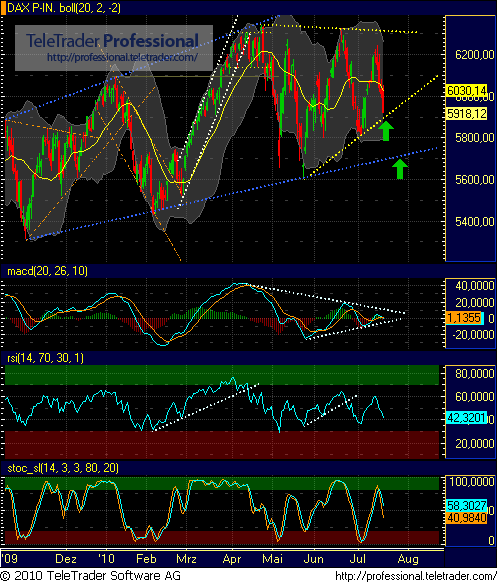Open the professional.teletrader.com footer link
This screenshot has height=585, width=497.
(416, 576)
